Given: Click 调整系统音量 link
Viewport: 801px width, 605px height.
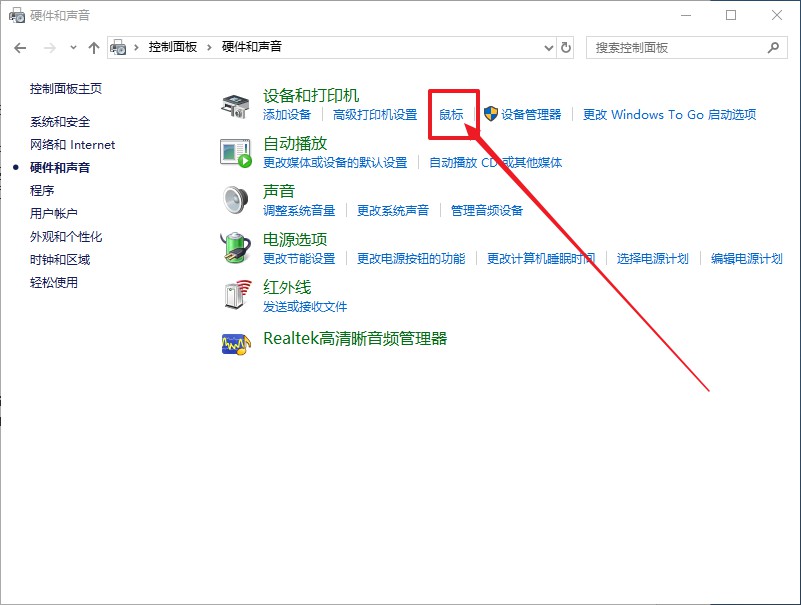Looking at the screenshot, I should (299, 211).
